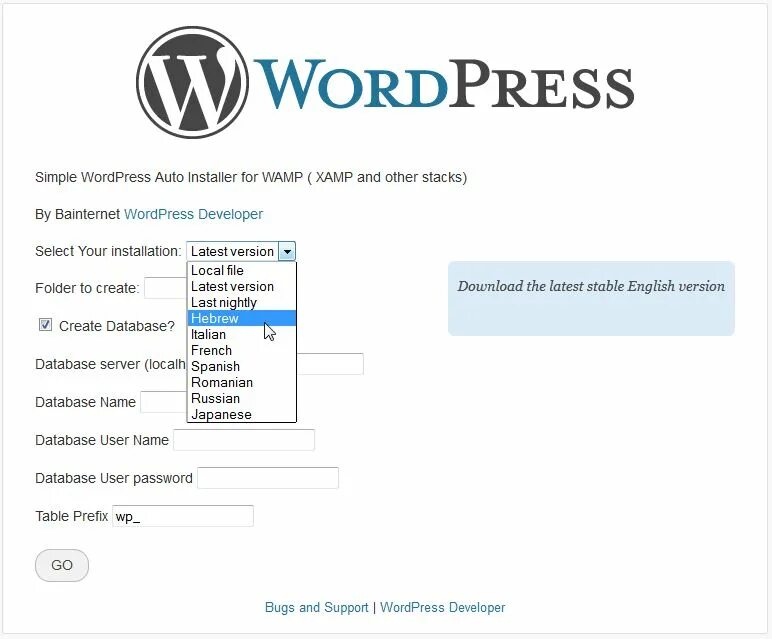This screenshot has width=772, height=639.
Task: Click the Database Name input field
Action: [163, 402]
